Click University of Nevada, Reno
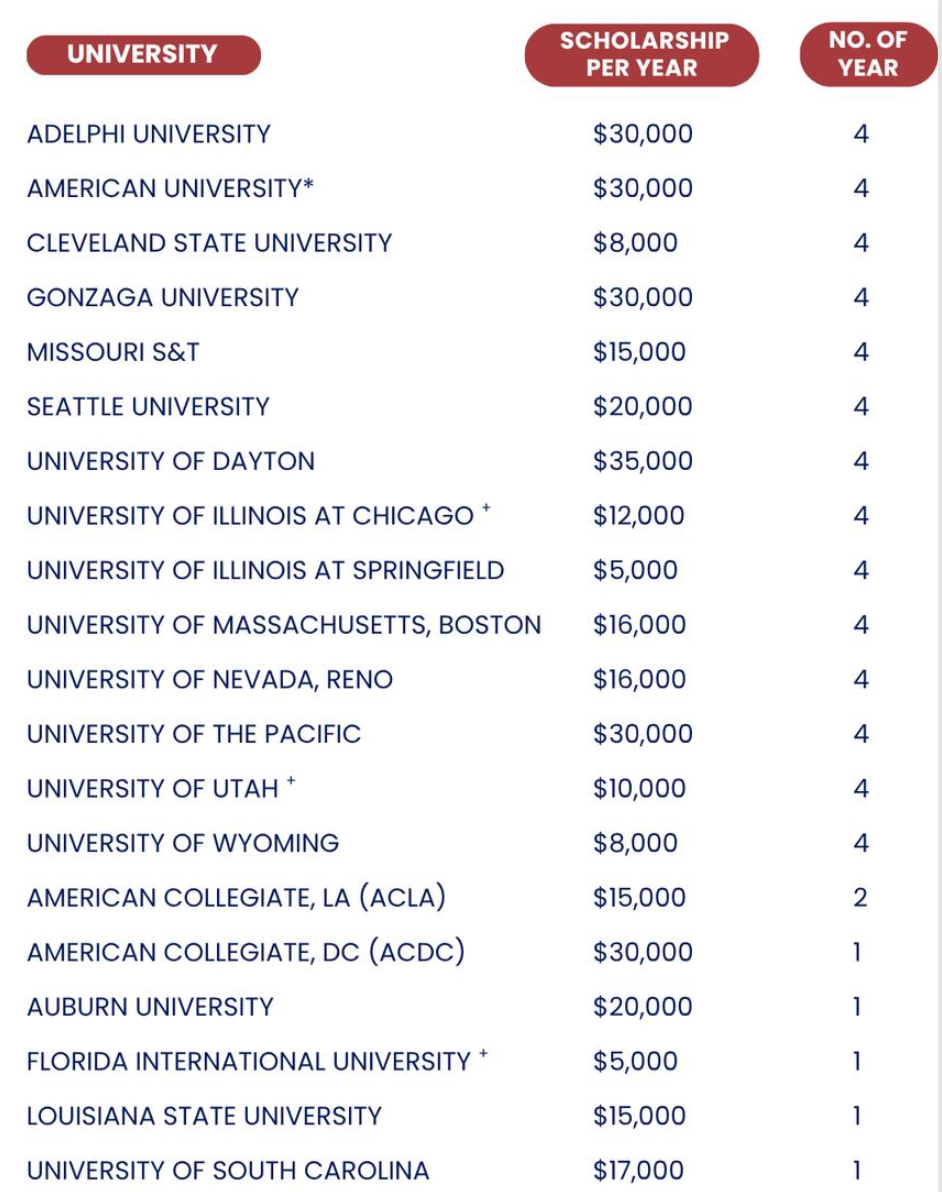 [x=210, y=680]
